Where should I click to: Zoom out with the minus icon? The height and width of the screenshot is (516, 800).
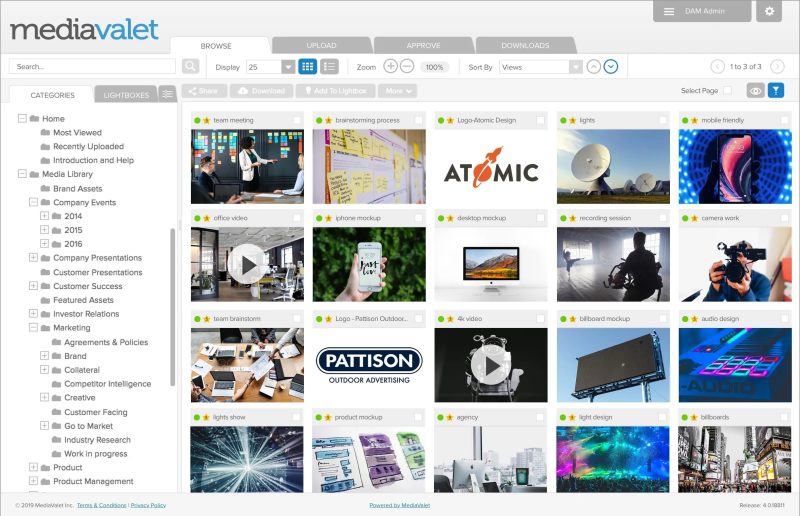point(407,66)
